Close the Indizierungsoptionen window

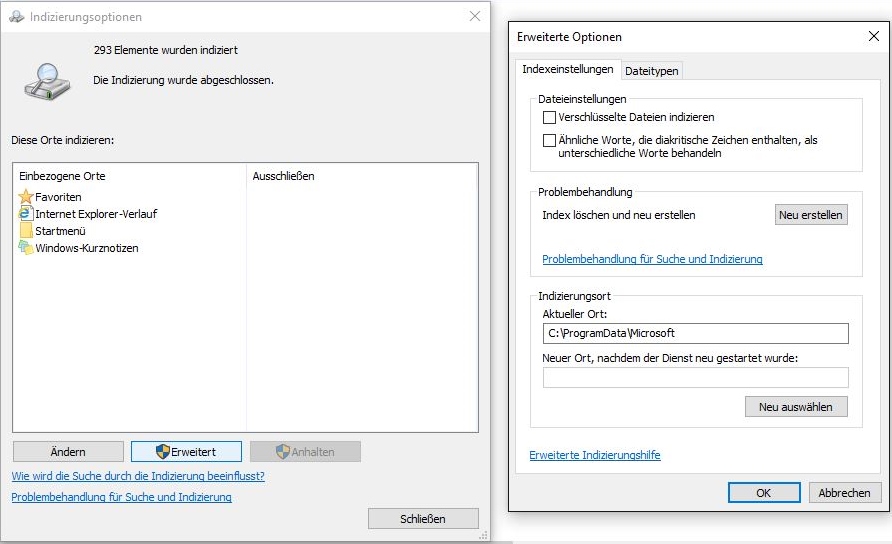[x=475, y=17]
